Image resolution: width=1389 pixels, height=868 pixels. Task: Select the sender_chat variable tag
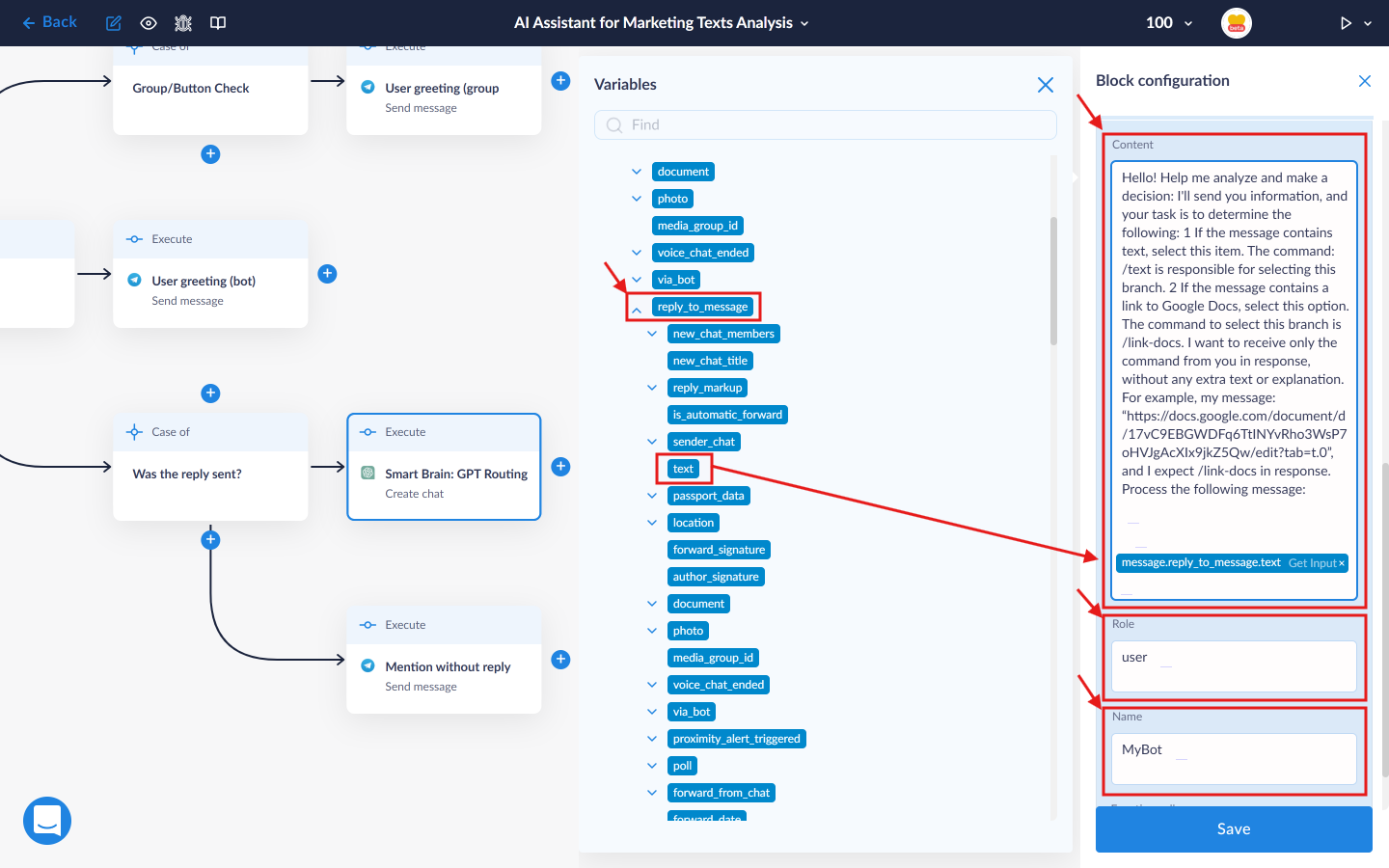pos(703,442)
